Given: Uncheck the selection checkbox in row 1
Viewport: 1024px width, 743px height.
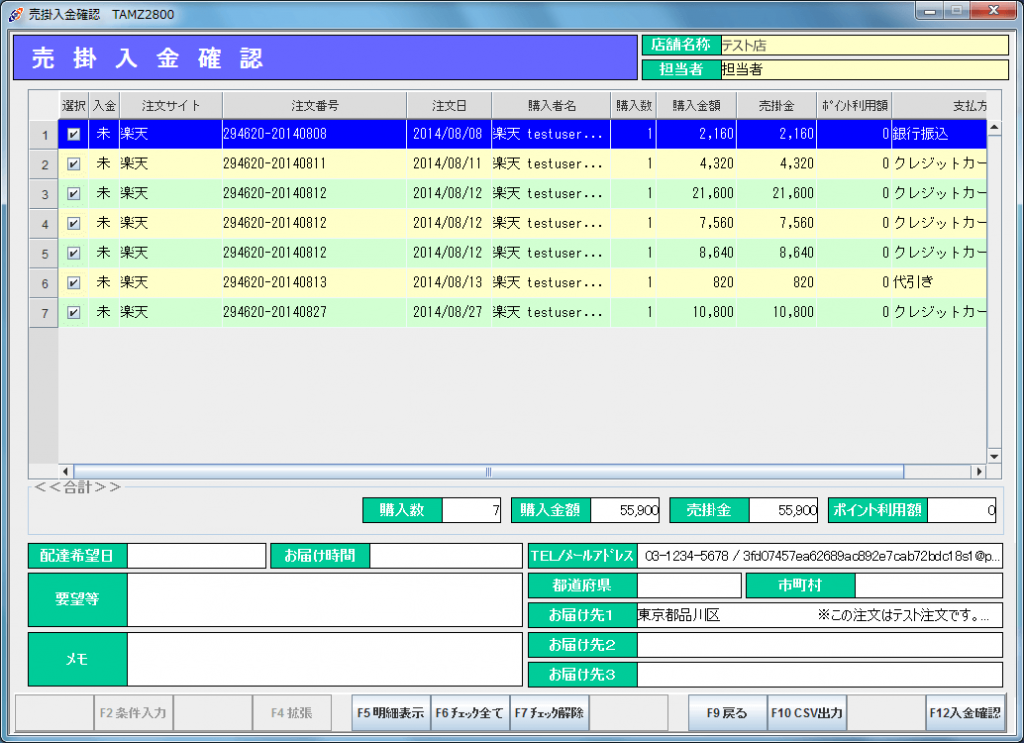Looking at the screenshot, I should [74, 134].
